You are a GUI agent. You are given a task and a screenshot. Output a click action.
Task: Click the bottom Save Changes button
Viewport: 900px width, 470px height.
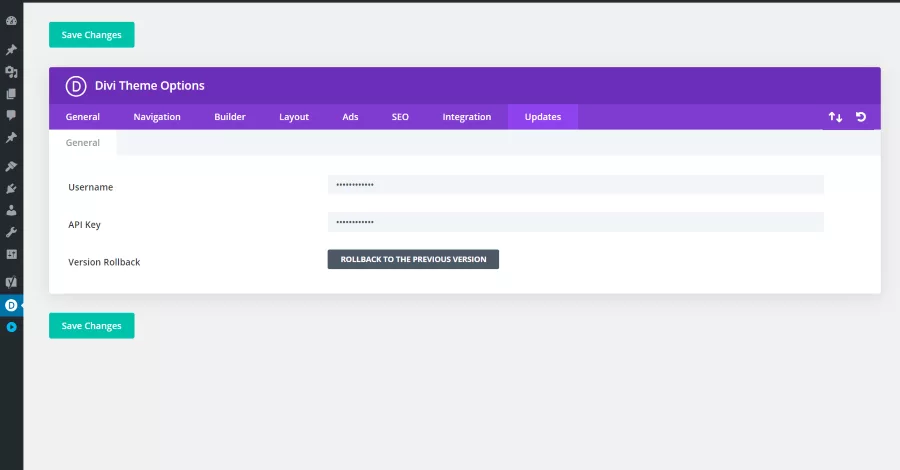[x=92, y=326]
